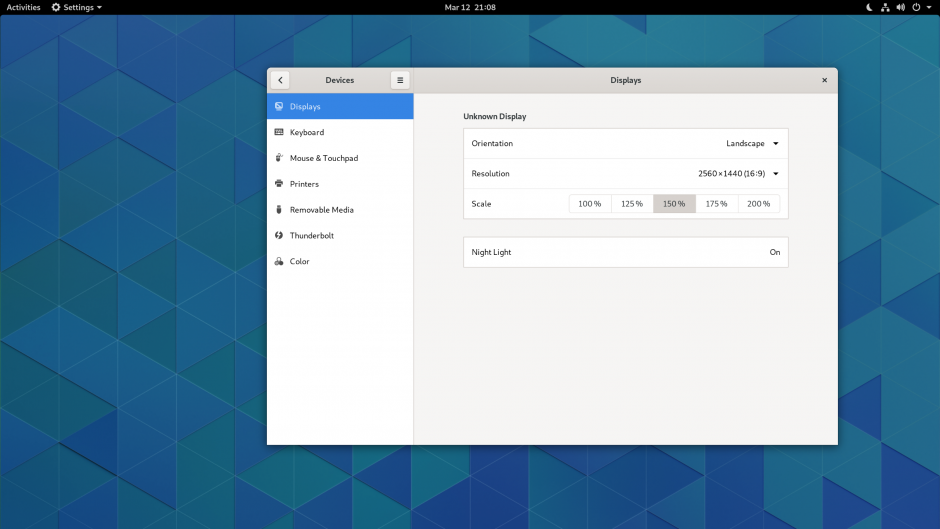The height and width of the screenshot is (529, 940).
Task: Open the hamburger menu in Devices header
Action: click(400, 80)
